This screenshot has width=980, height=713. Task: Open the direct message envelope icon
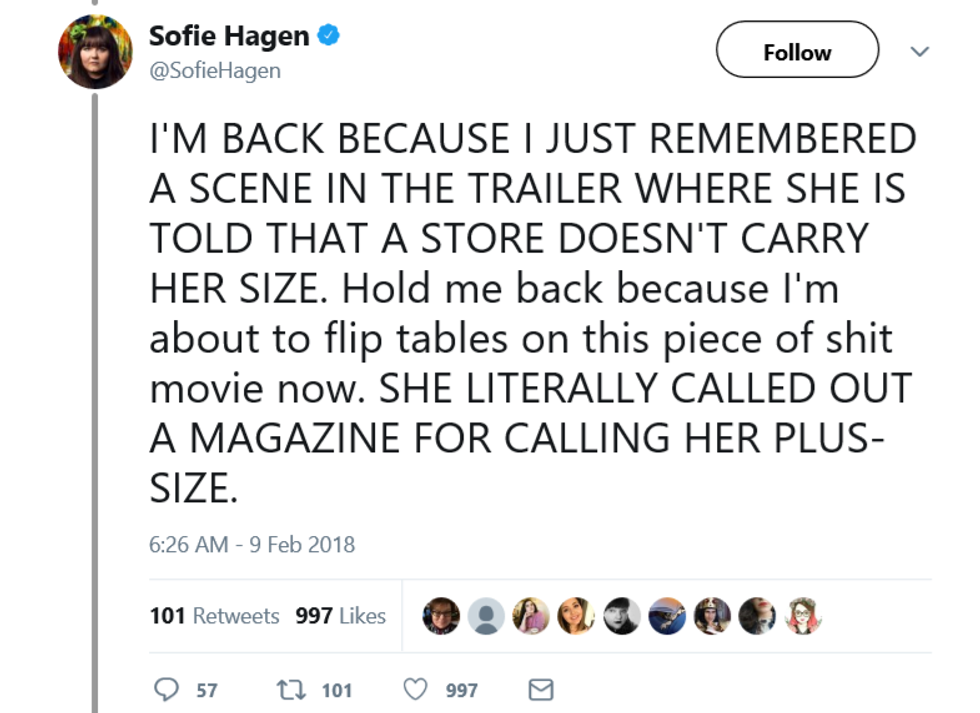(540, 689)
